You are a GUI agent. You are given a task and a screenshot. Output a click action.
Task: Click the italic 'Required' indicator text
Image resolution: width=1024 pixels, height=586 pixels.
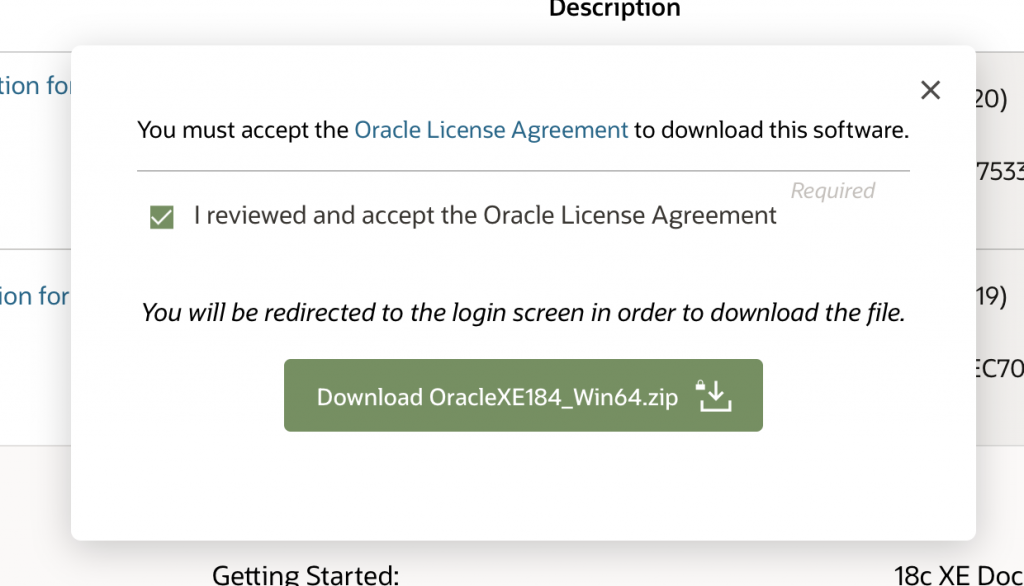[832, 191]
